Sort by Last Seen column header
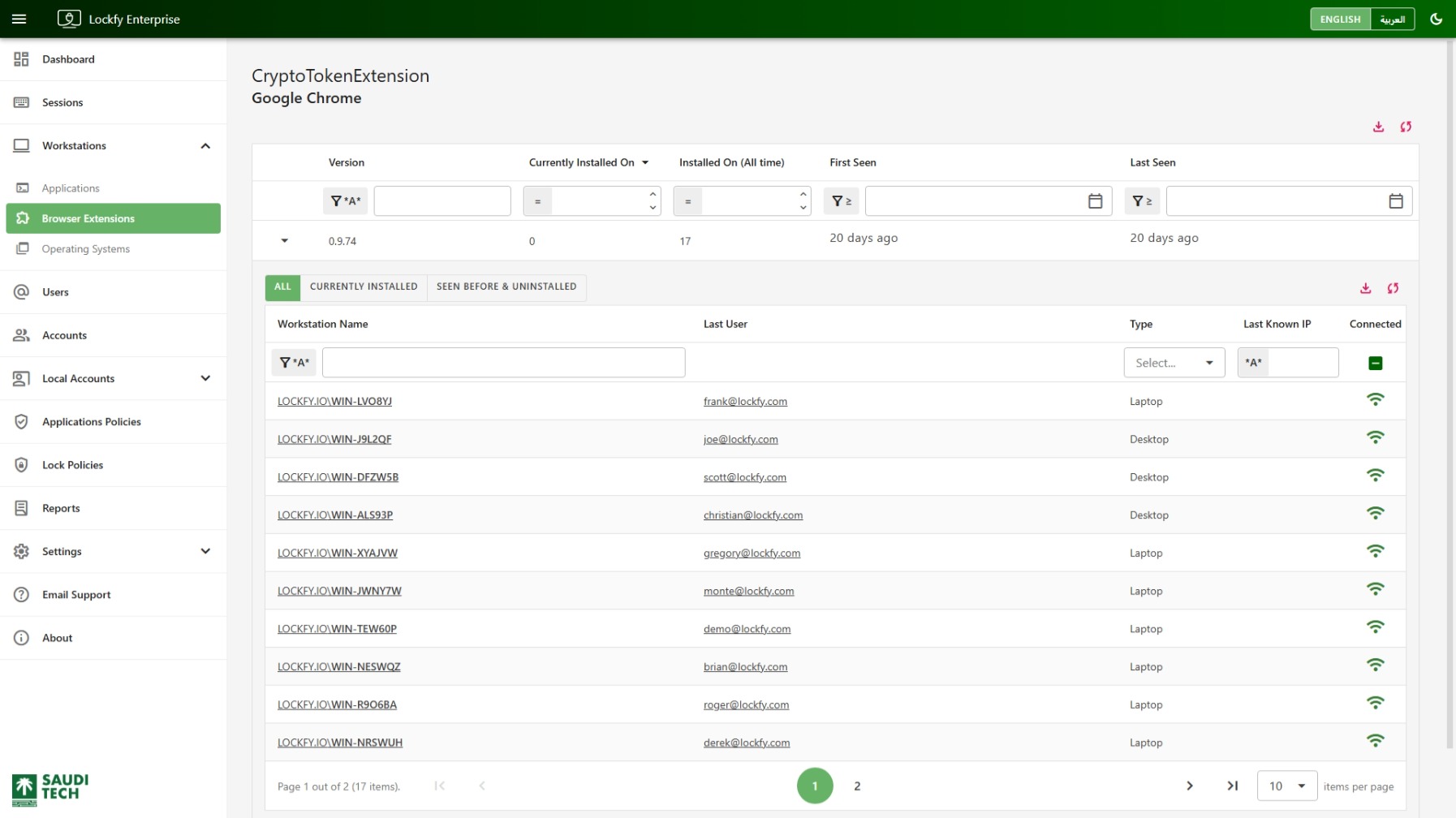This screenshot has height=818, width=1456. [x=1152, y=162]
